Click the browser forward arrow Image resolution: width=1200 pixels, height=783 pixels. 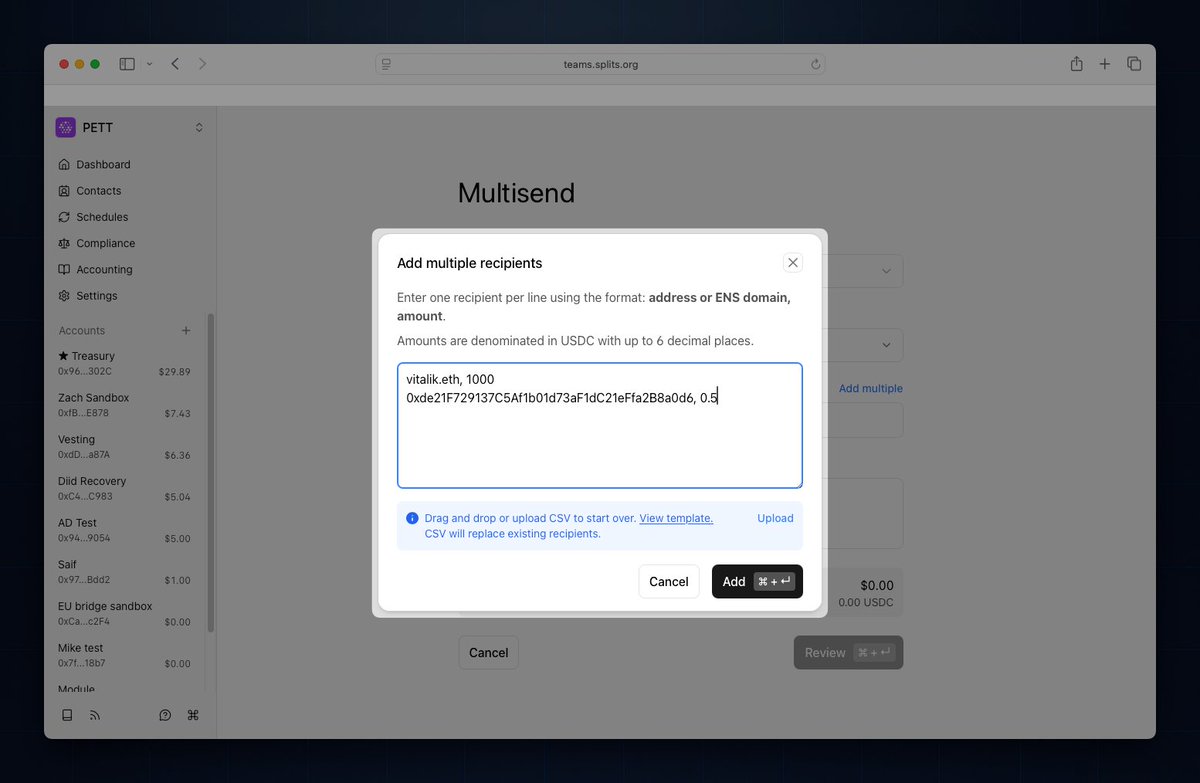[x=203, y=64]
